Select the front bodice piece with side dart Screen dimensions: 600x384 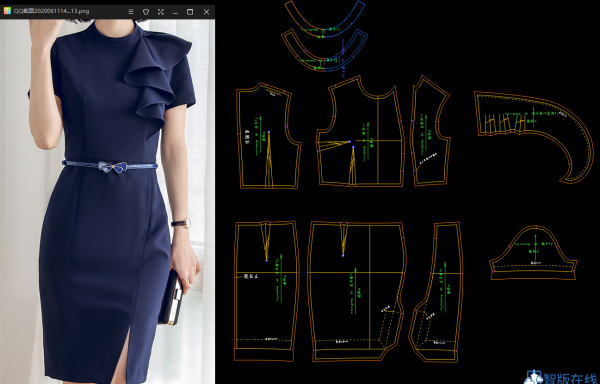[360, 131]
